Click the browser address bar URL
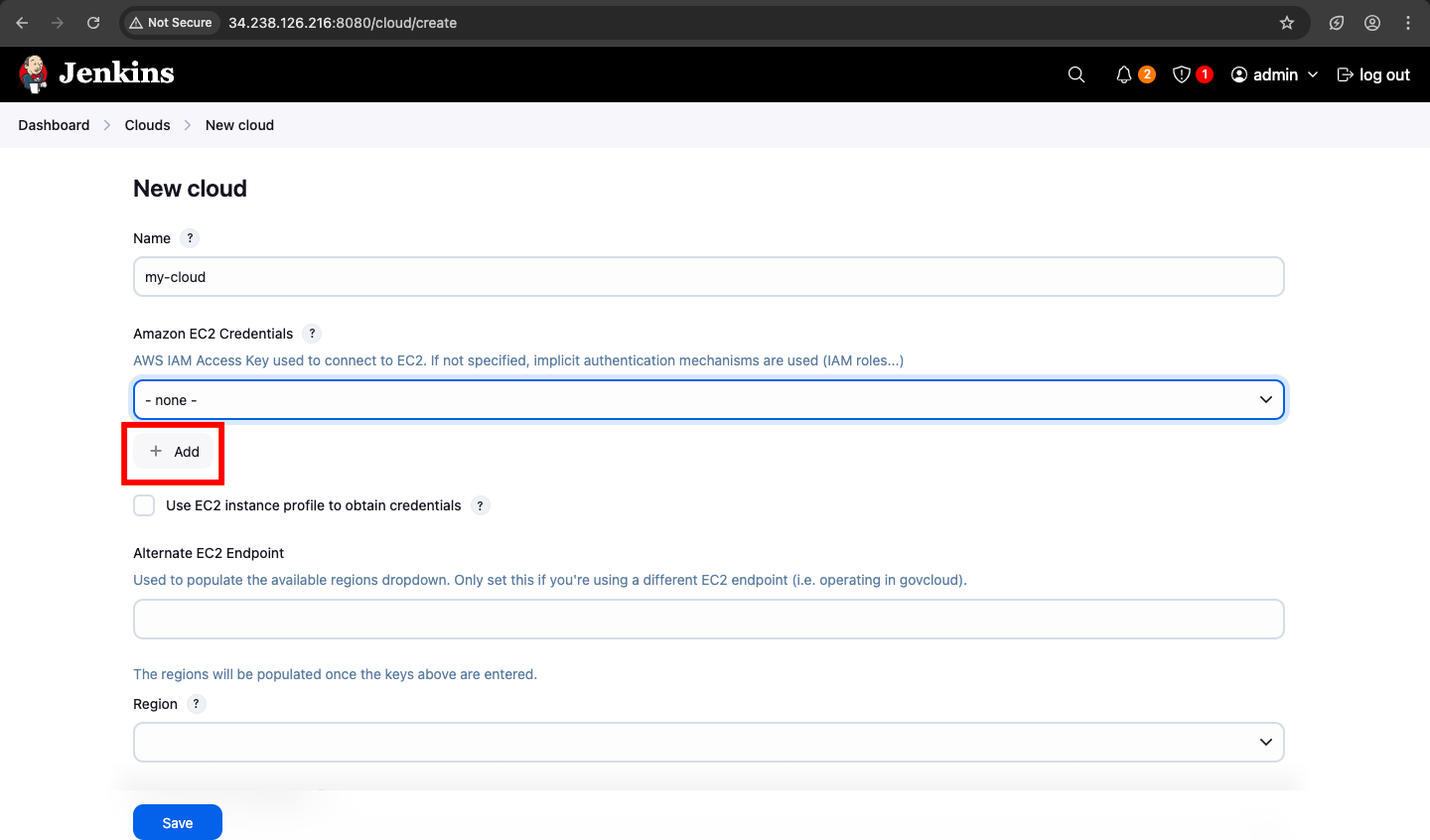 pyautogui.click(x=343, y=23)
